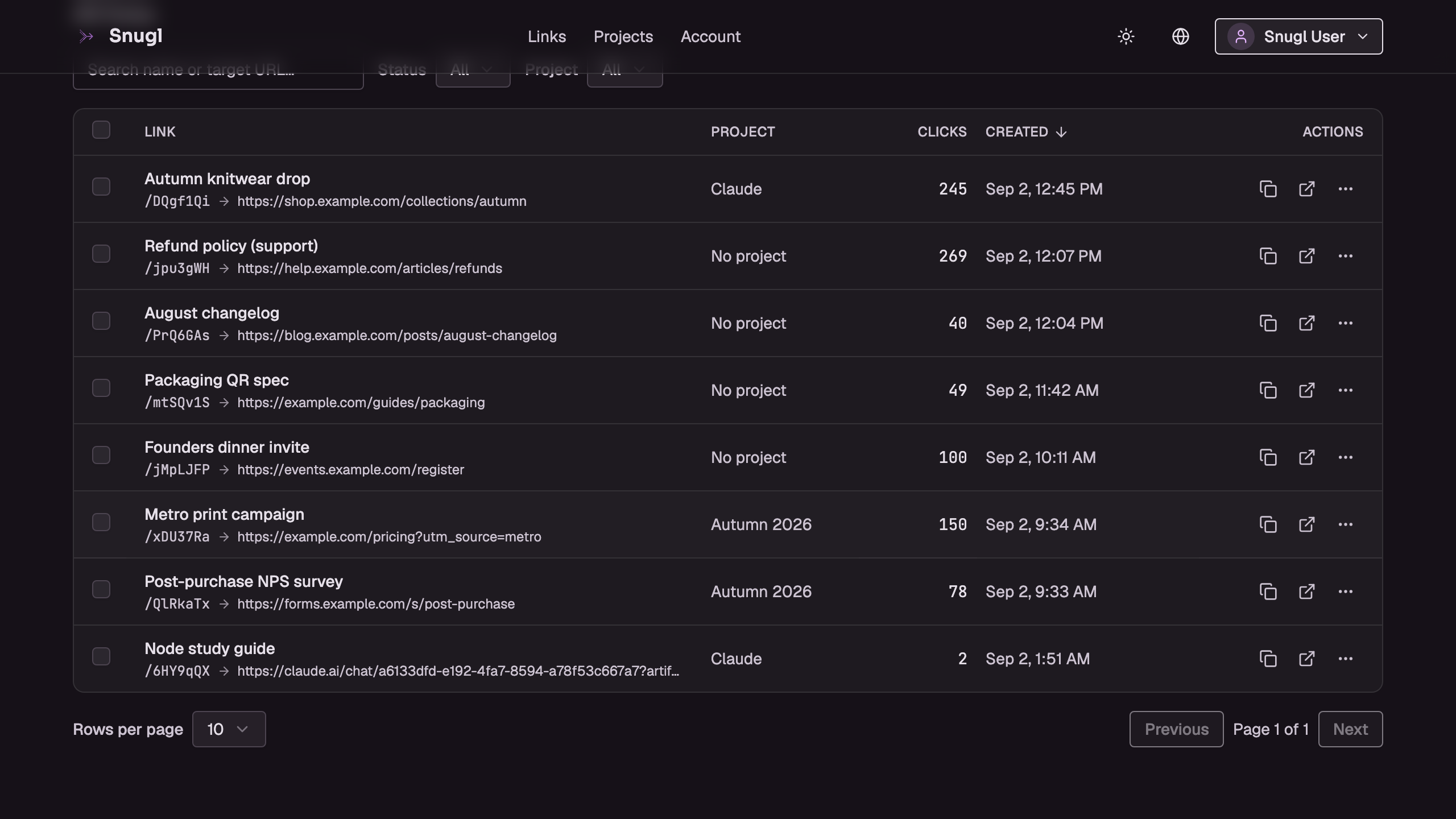Click the Next page button
This screenshot has height=819, width=1456.
click(1350, 729)
